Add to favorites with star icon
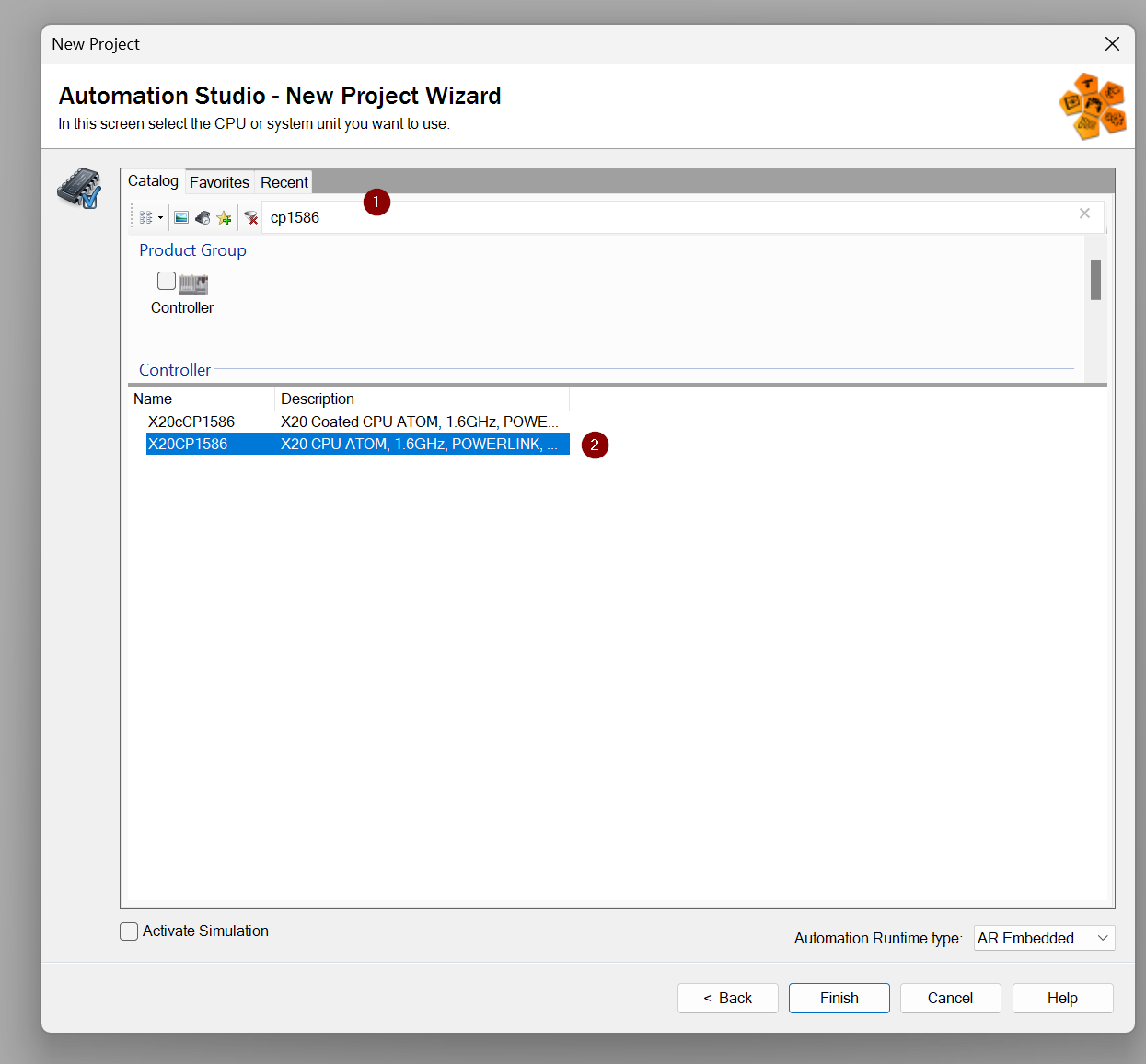This screenshot has width=1146, height=1064. coord(224,218)
